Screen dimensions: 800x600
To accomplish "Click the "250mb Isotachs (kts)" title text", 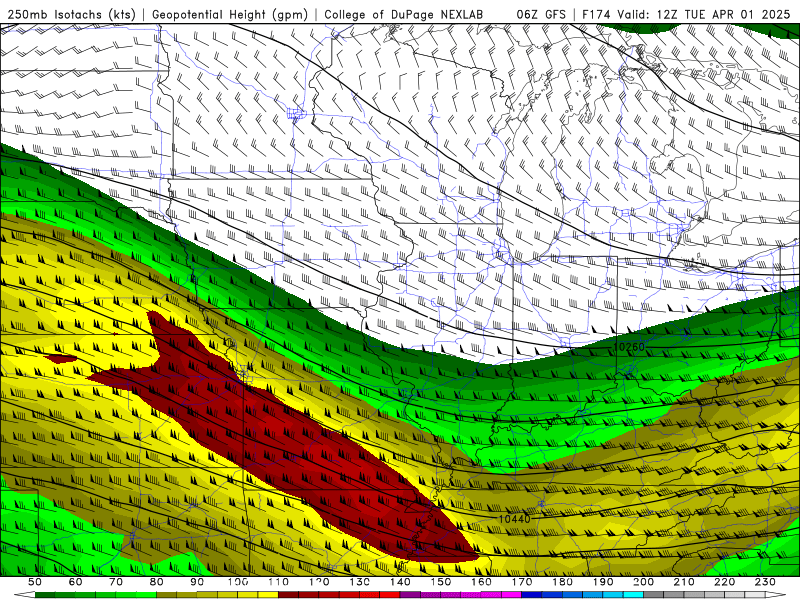I will pos(71,14).
